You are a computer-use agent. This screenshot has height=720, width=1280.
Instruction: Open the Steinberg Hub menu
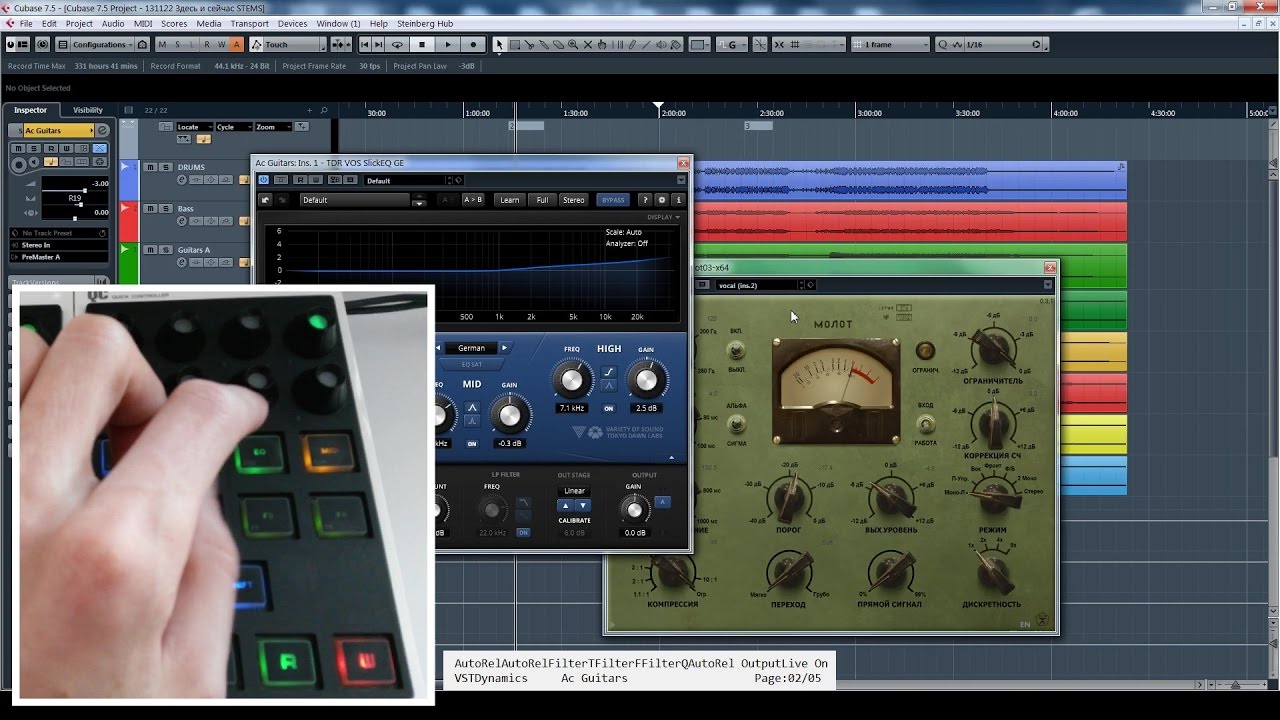425,23
